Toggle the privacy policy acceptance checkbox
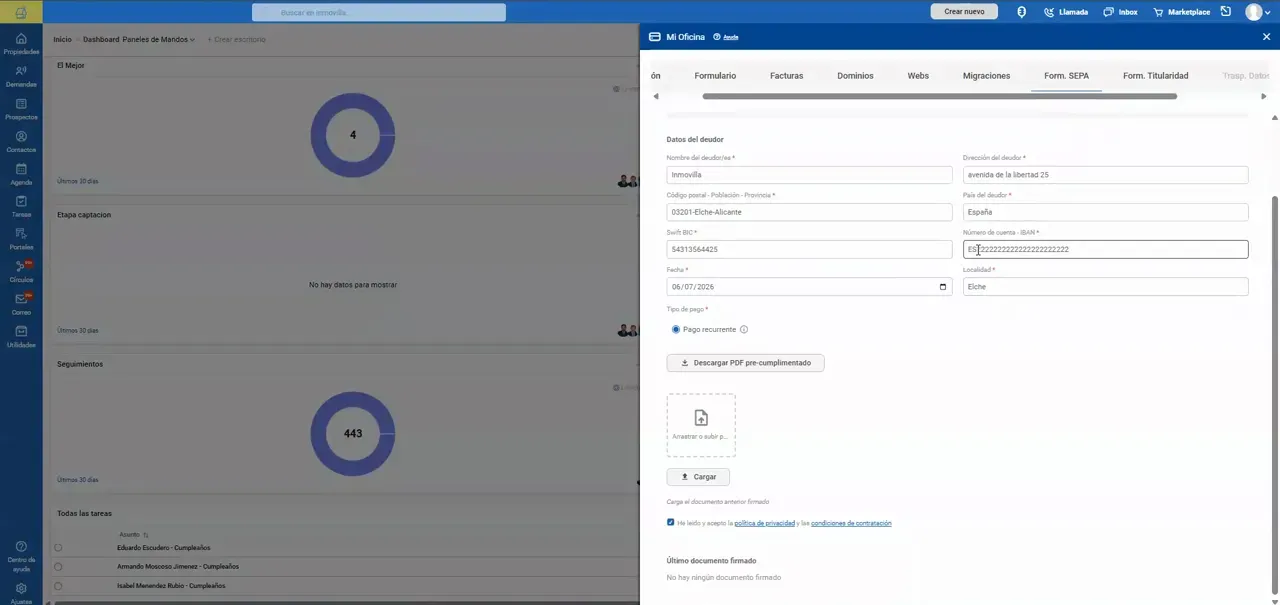Screen dimensions: 1280x605 point(671,522)
